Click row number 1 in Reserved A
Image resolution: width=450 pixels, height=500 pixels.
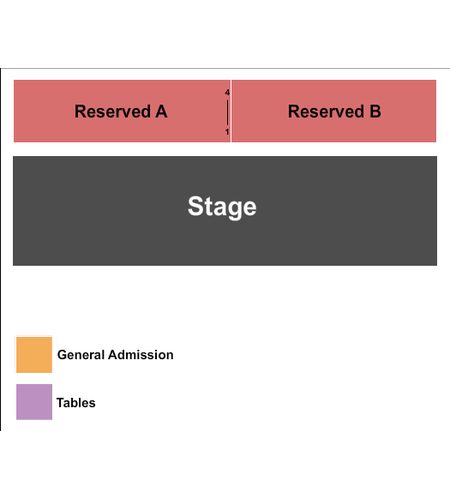coord(227,132)
